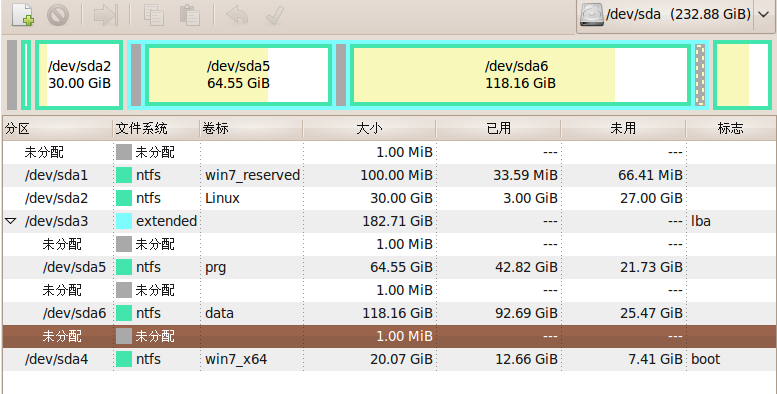Click the Resize/Move partition toolbar icon
Image resolution: width=777 pixels, height=394 pixels.
106,15
